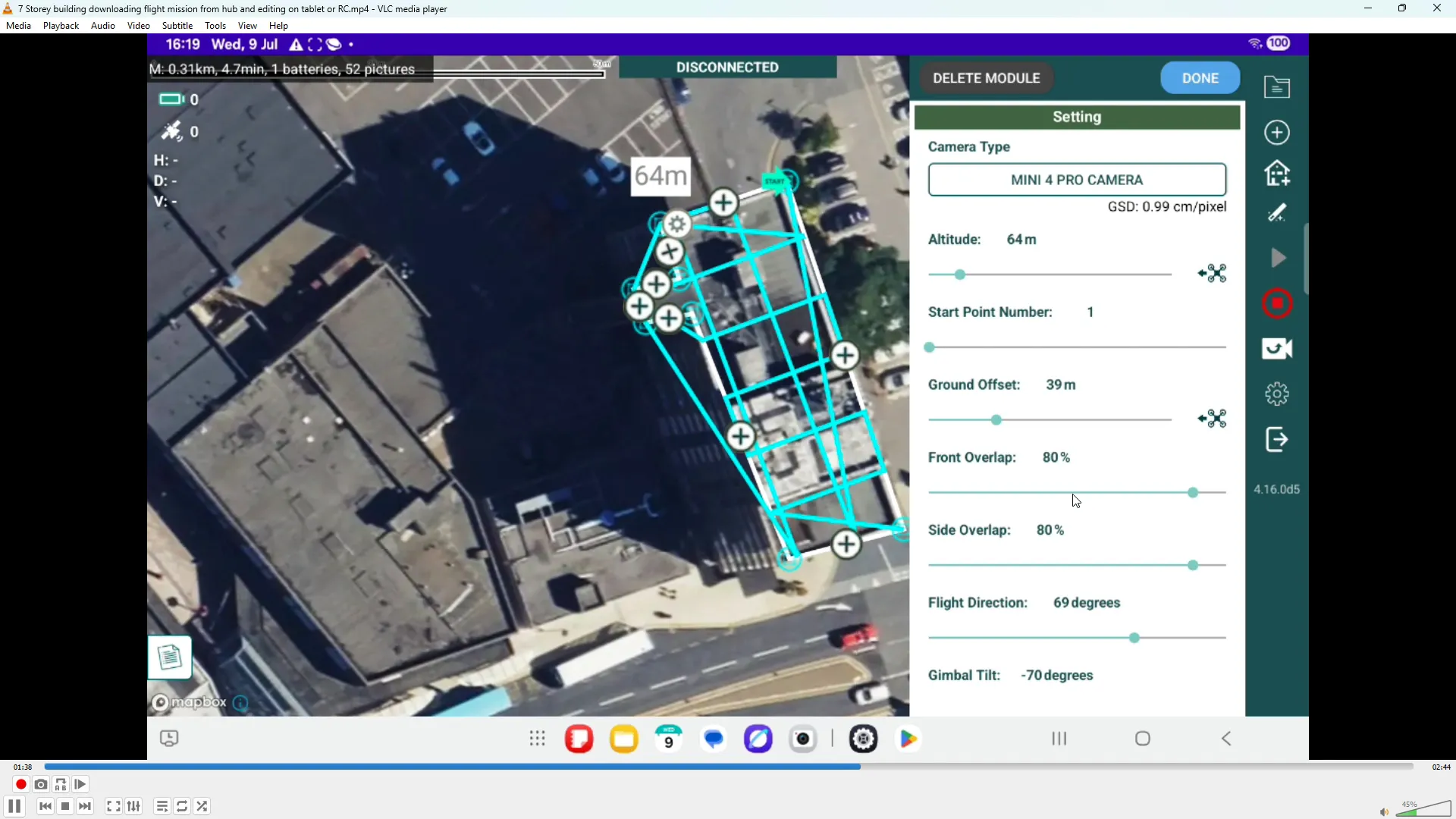
Task: Open the Playback menu
Action: (61, 26)
